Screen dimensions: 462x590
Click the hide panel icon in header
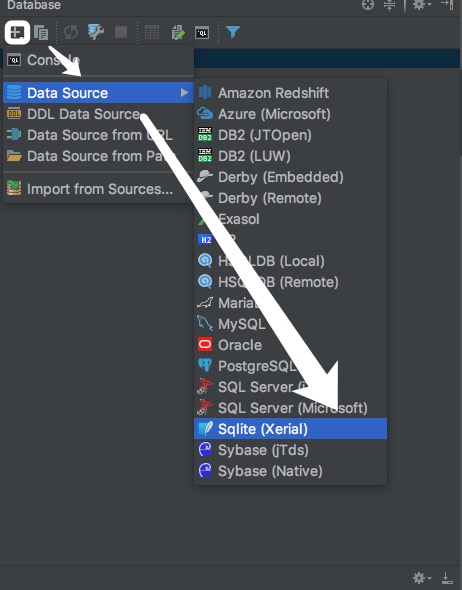[447, 5]
